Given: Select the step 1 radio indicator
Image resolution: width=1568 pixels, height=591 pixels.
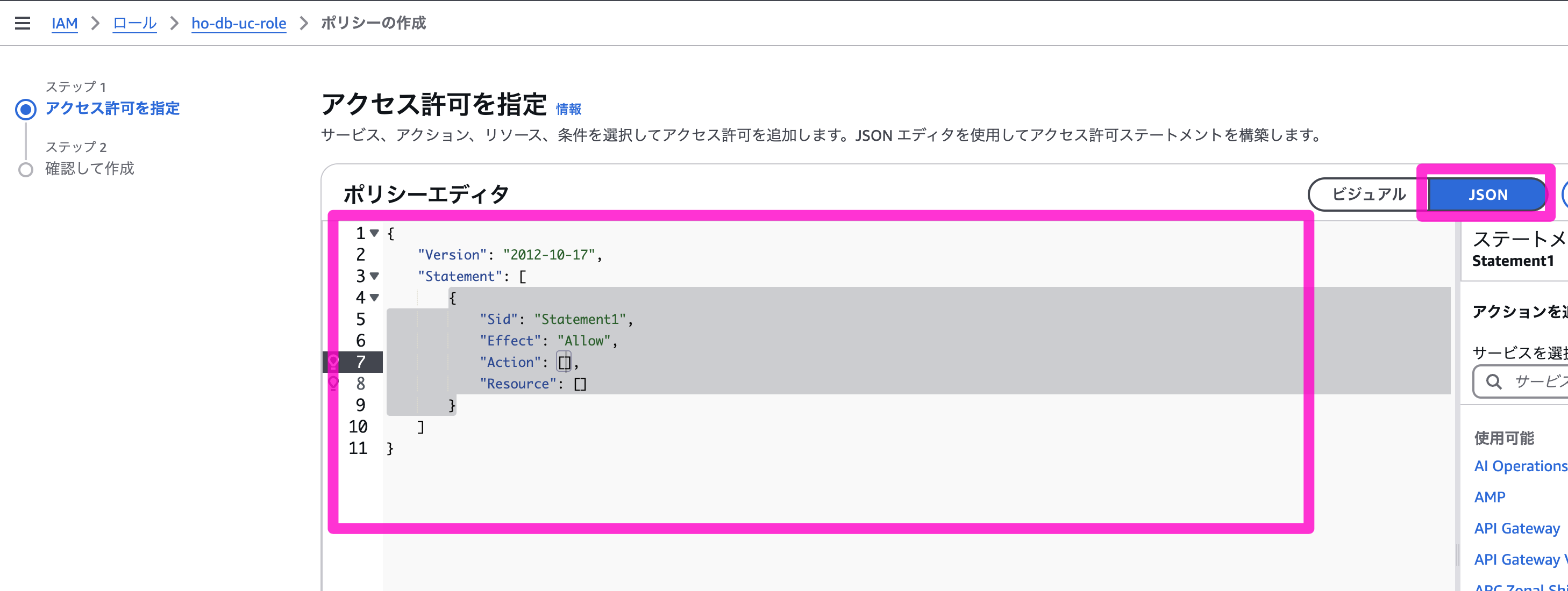Looking at the screenshot, I should pyautogui.click(x=26, y=110).
